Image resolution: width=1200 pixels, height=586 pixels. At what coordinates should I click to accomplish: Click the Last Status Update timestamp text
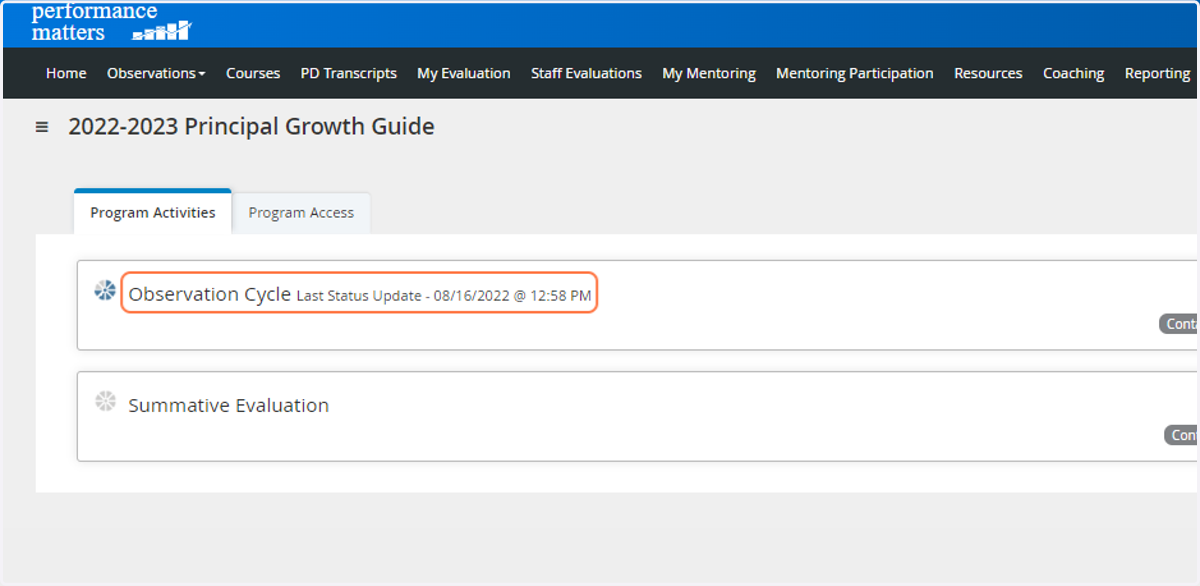pos(444,296)
